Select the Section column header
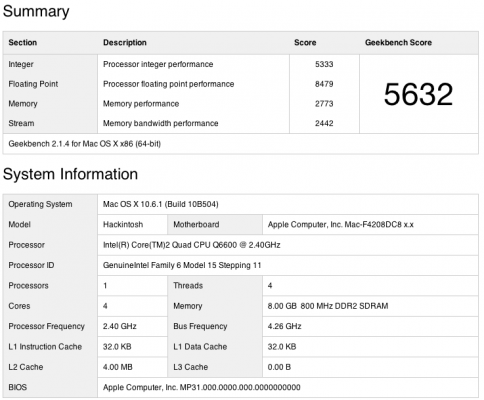This screenshot has width=484, height=400. (x=23, y=43)
